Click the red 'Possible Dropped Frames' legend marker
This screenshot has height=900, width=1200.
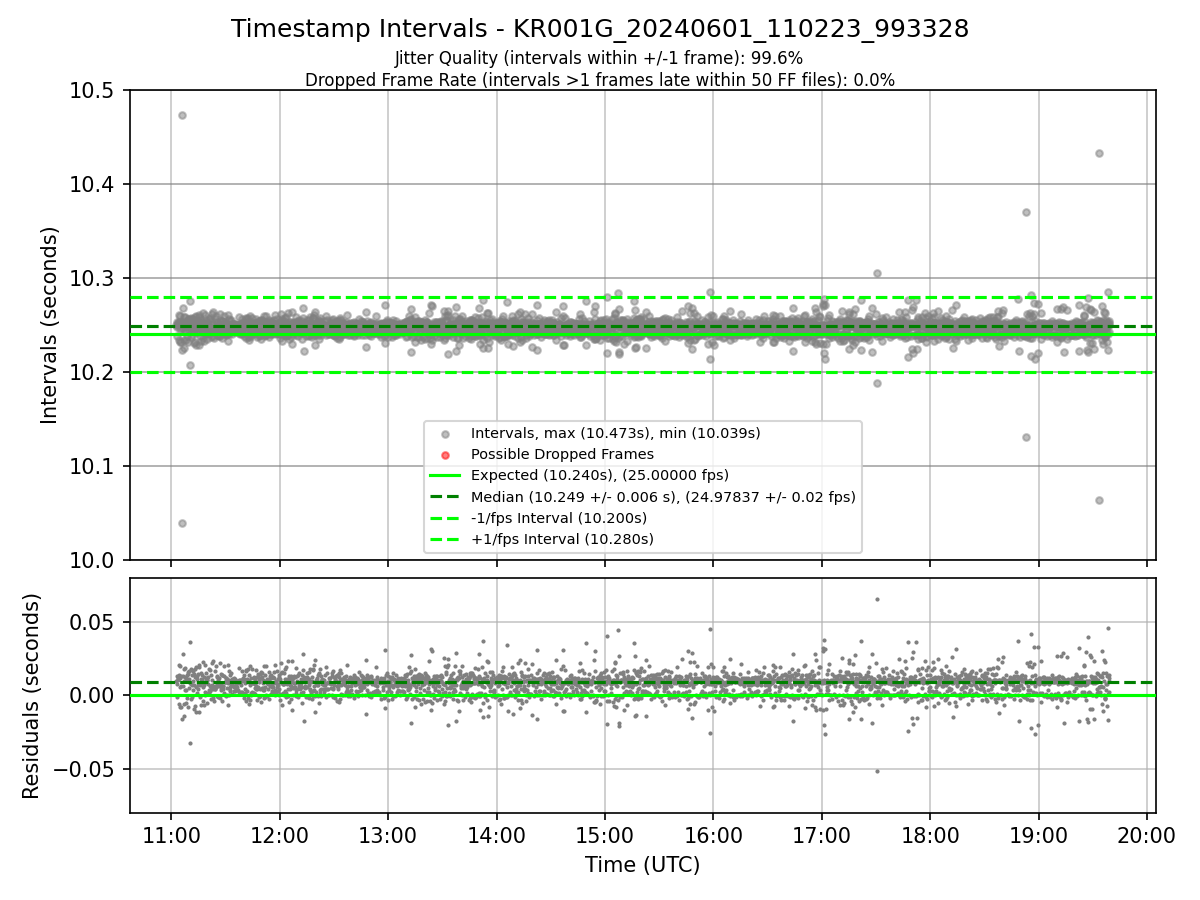click(x=445, y=455)
